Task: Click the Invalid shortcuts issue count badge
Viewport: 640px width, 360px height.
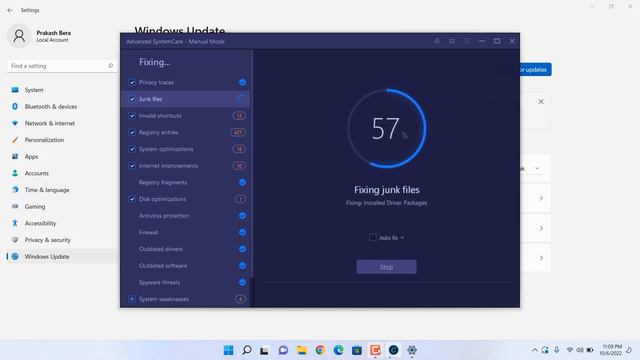Action: (239, 116)
